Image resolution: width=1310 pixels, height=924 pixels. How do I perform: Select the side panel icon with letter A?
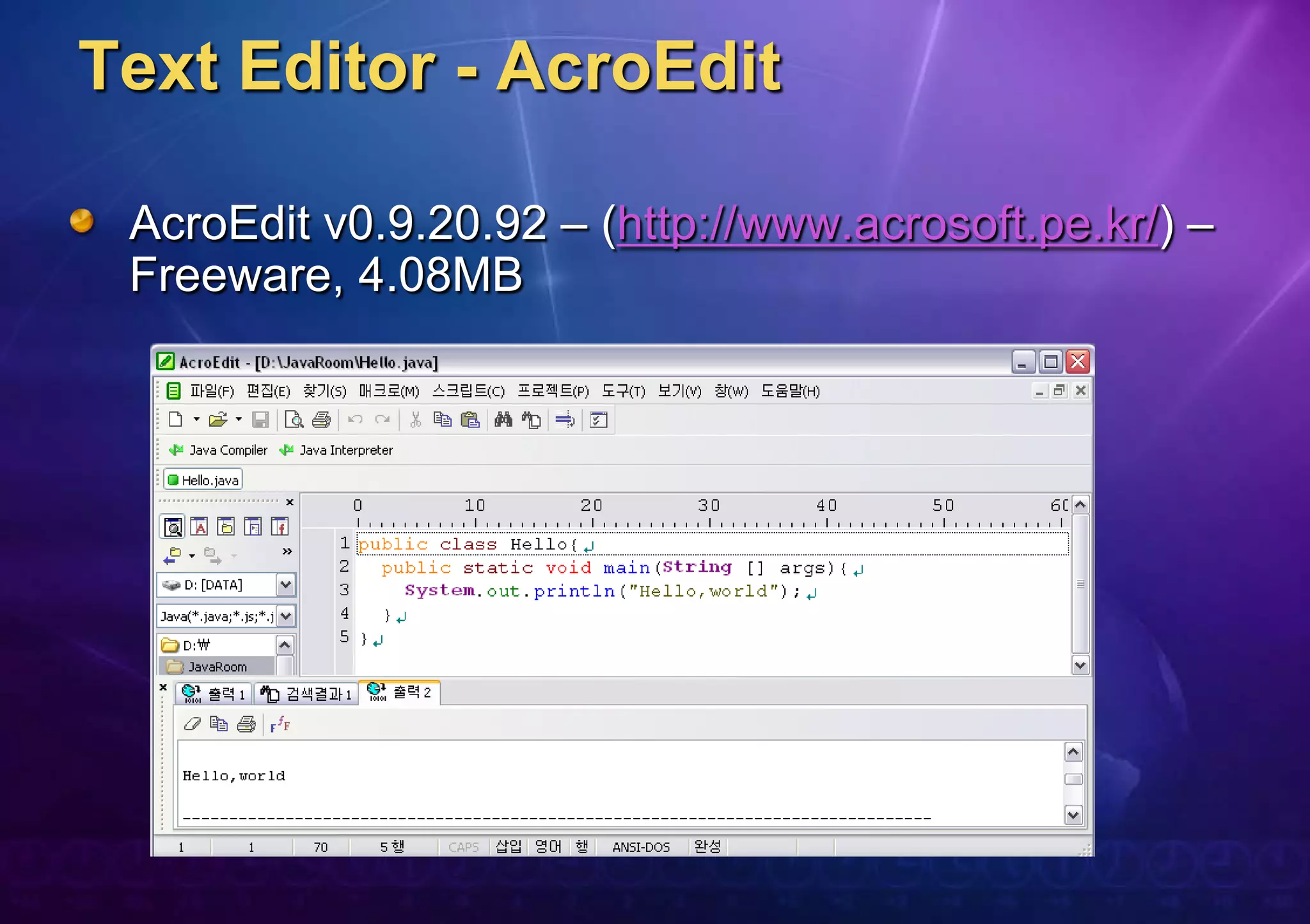199,527
